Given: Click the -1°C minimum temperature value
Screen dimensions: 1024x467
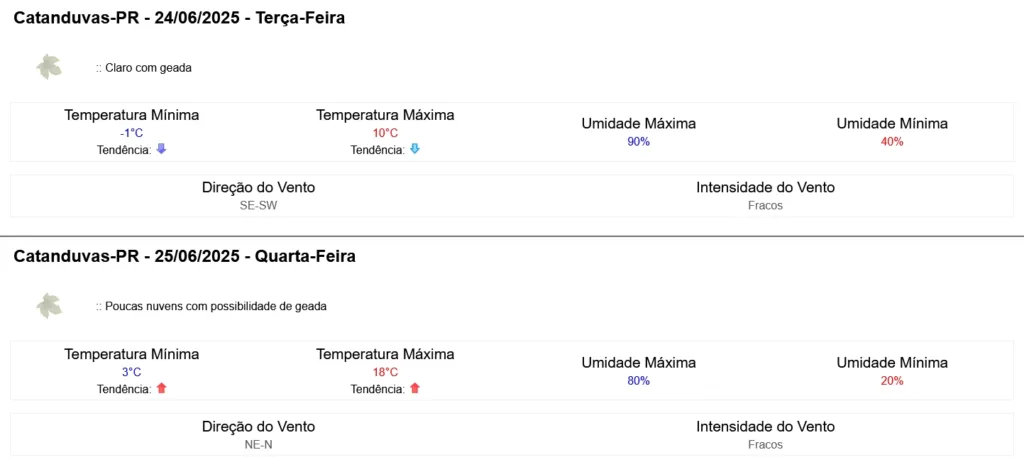Looking at the screenshot, I should click(131, 133).
